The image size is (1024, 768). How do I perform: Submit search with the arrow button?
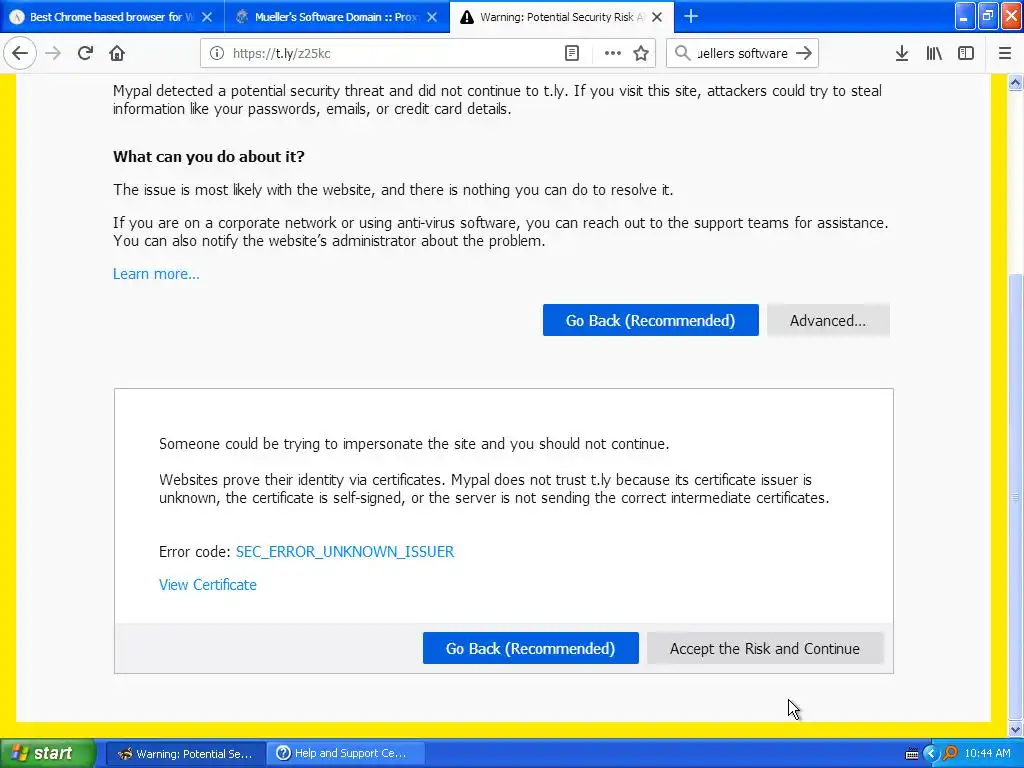pos(804,53)
